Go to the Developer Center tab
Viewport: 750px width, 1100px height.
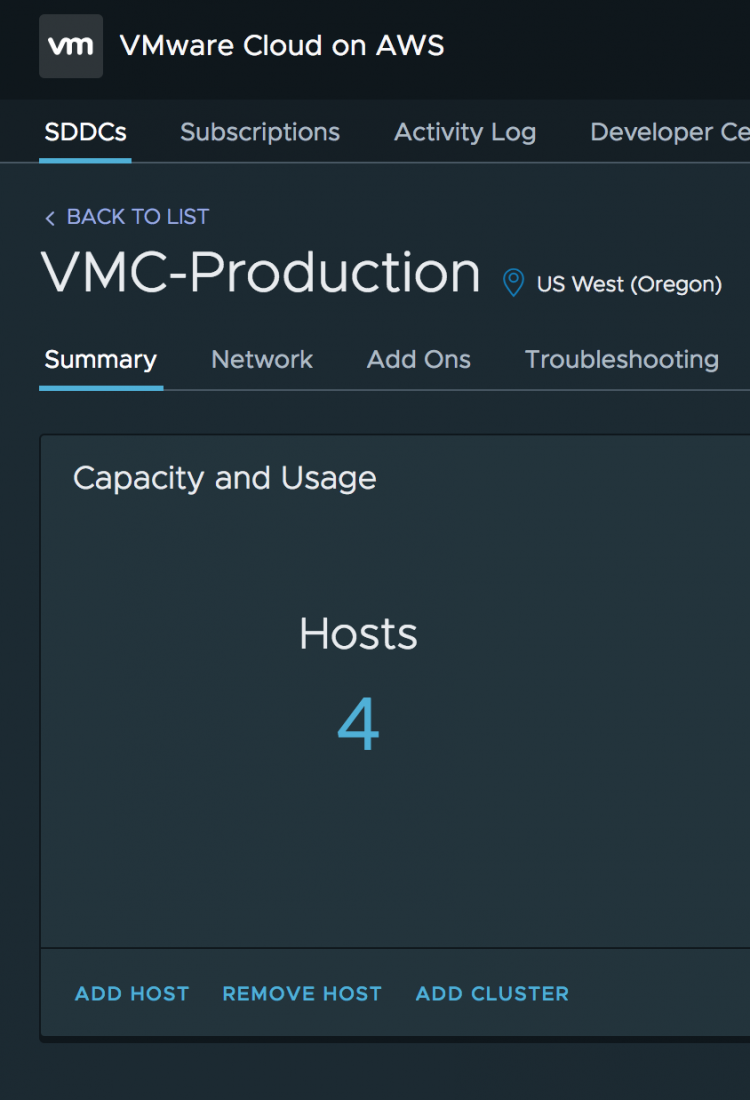[669, 132]
